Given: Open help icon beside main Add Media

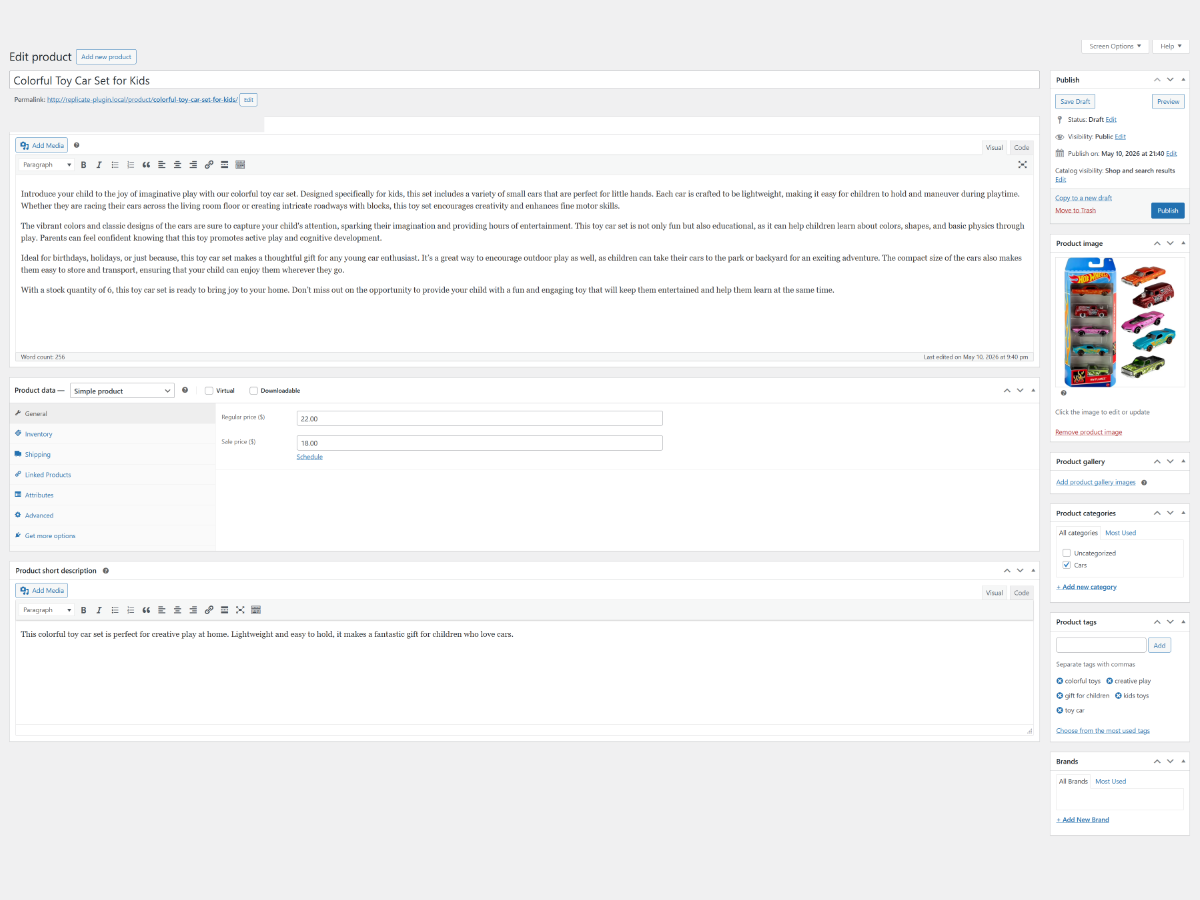Looking at the screenshot, I should click(x=76, y=145).
